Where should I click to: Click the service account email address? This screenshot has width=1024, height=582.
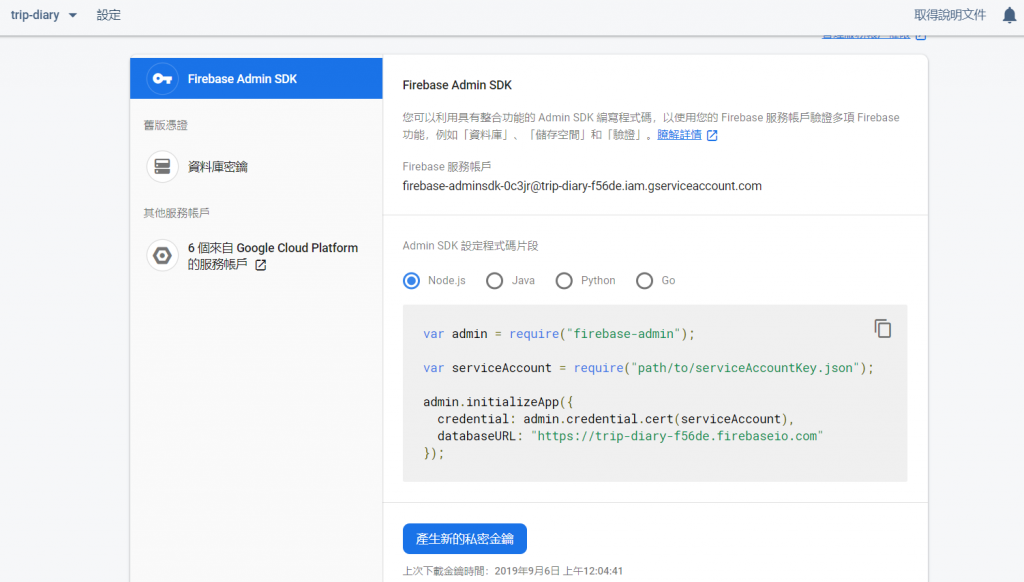(x=582, y=186)
